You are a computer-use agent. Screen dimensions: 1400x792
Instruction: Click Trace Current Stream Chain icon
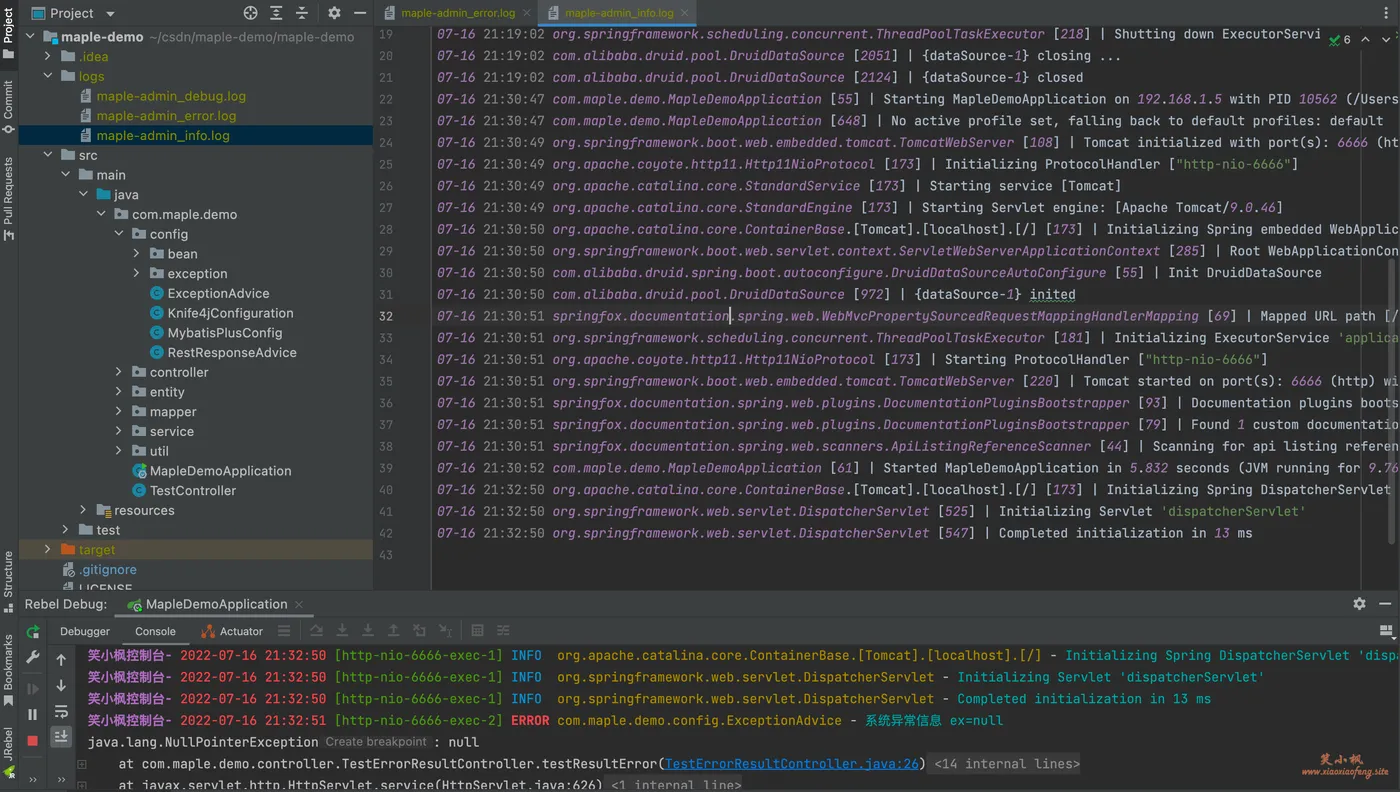503,631
